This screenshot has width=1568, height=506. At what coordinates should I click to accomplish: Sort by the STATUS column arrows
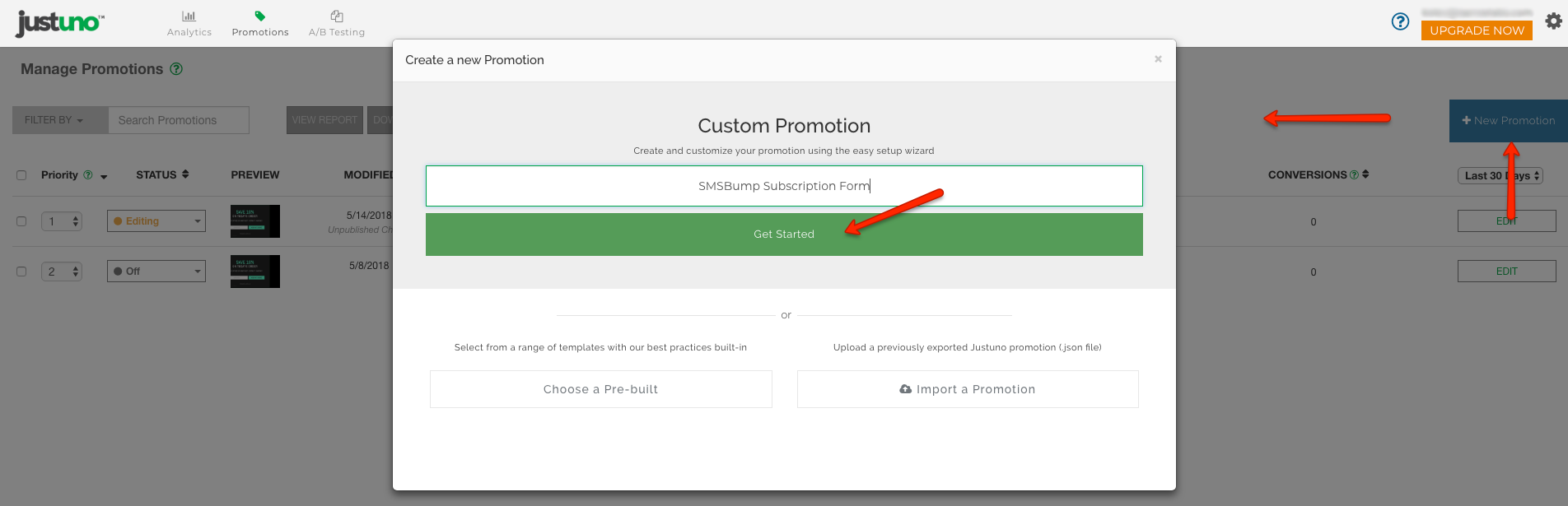click(x=185, y=174)
